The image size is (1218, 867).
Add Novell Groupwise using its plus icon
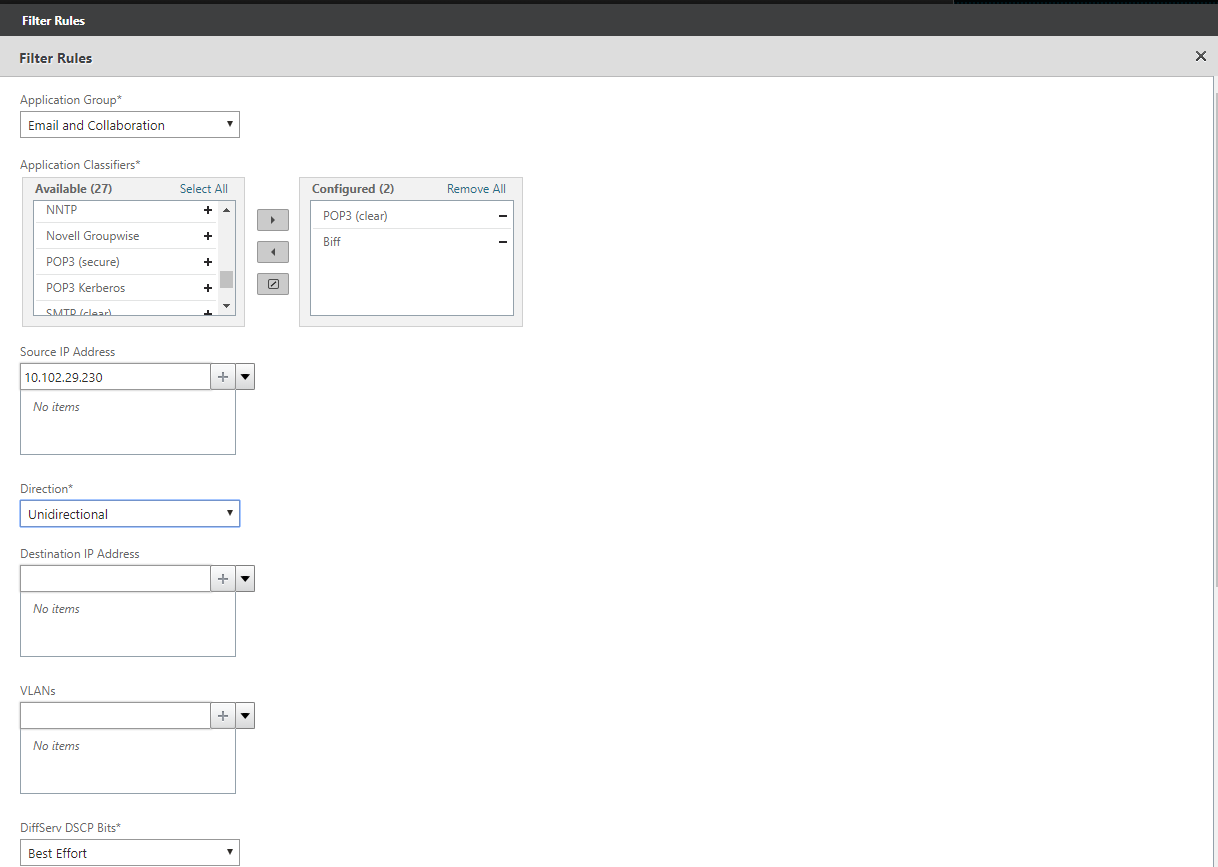tap(208, 236)
